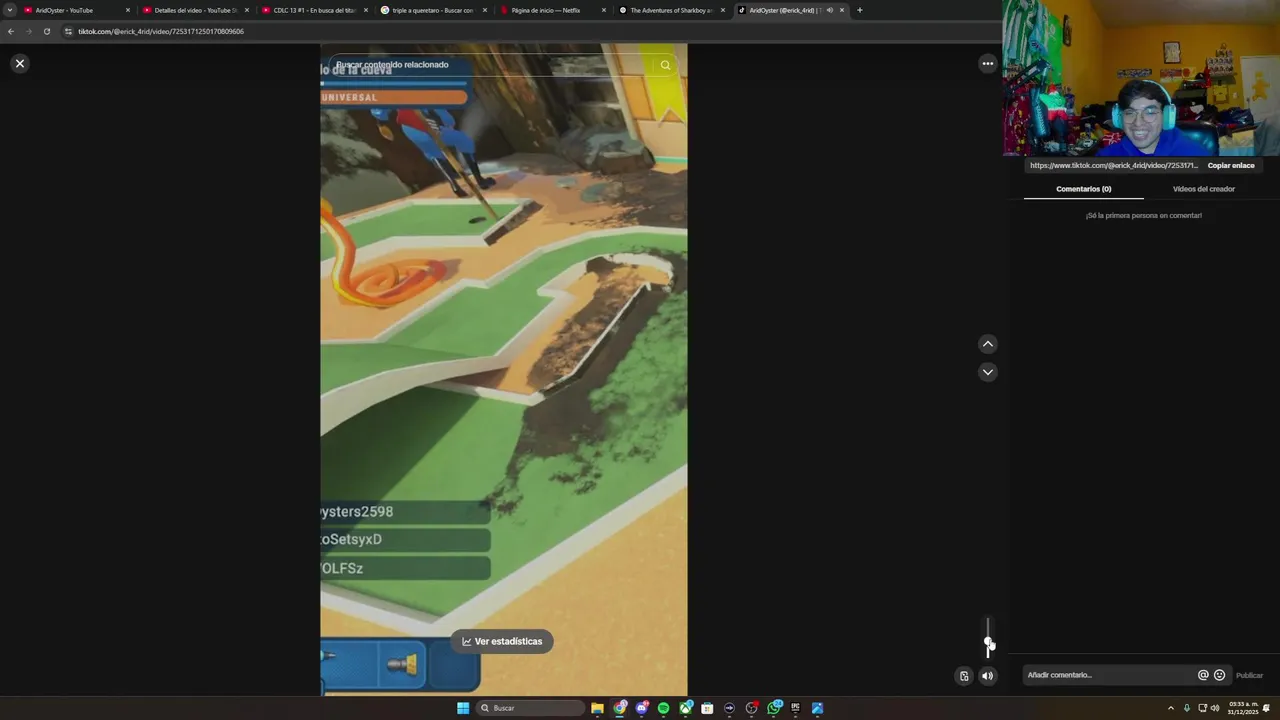
Task: Mute the TikTok tab via its audio icon
Action: pos(829,10)
